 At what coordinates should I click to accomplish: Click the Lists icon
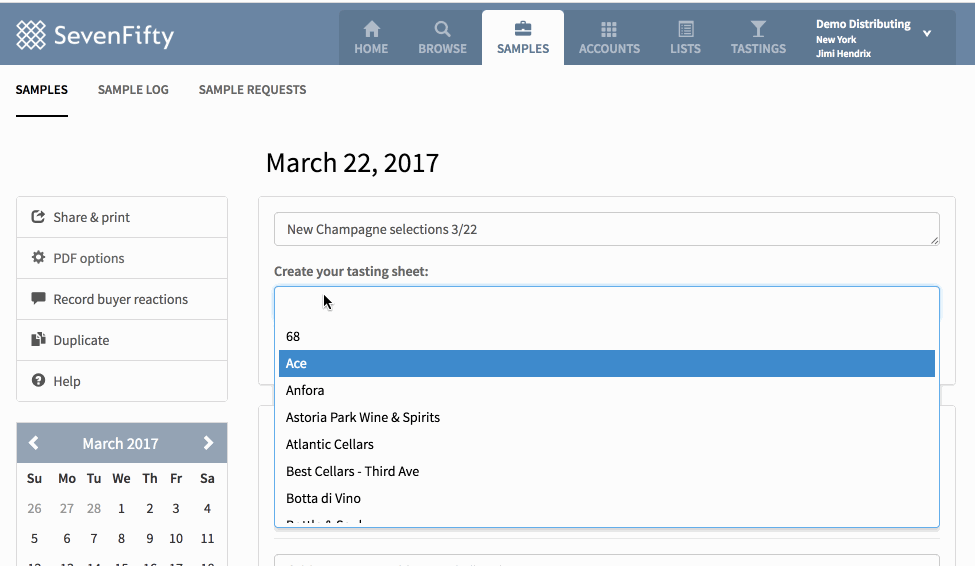coord(685,29)
